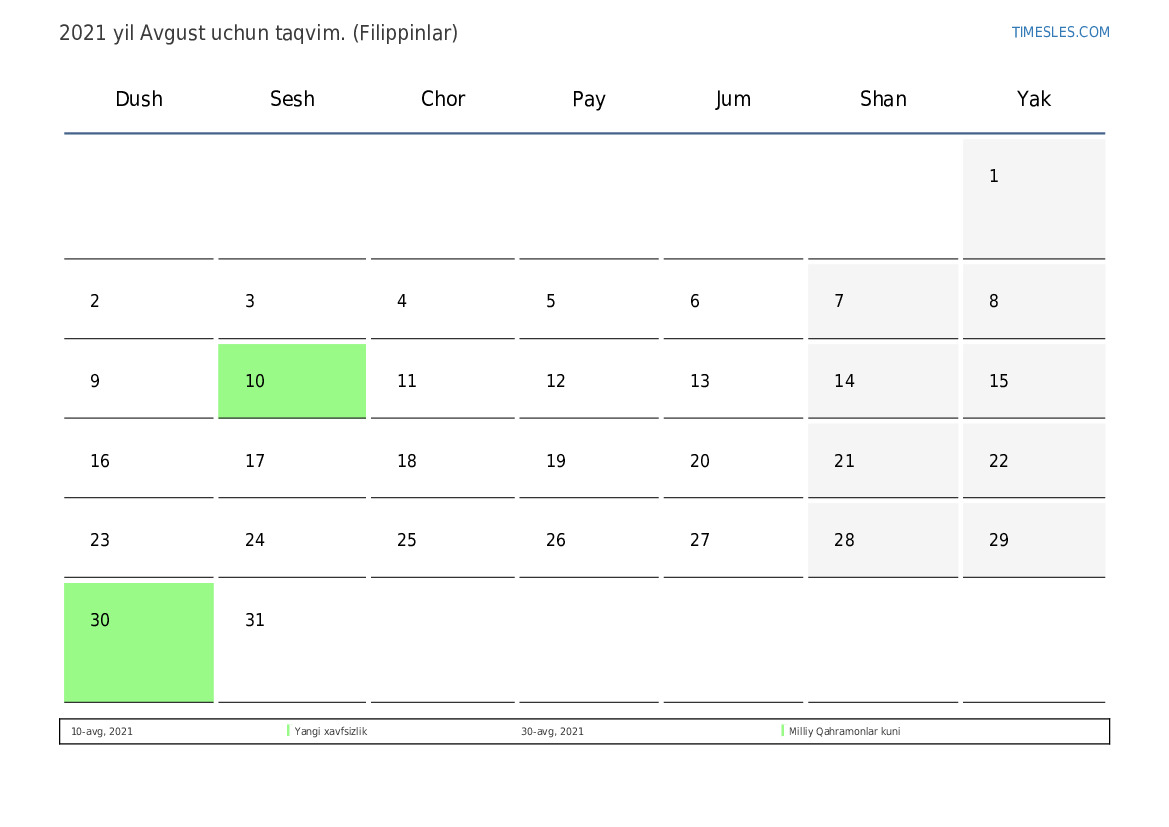
Task: Click the Sesh weekday header
Action: (x=292, y=99)
